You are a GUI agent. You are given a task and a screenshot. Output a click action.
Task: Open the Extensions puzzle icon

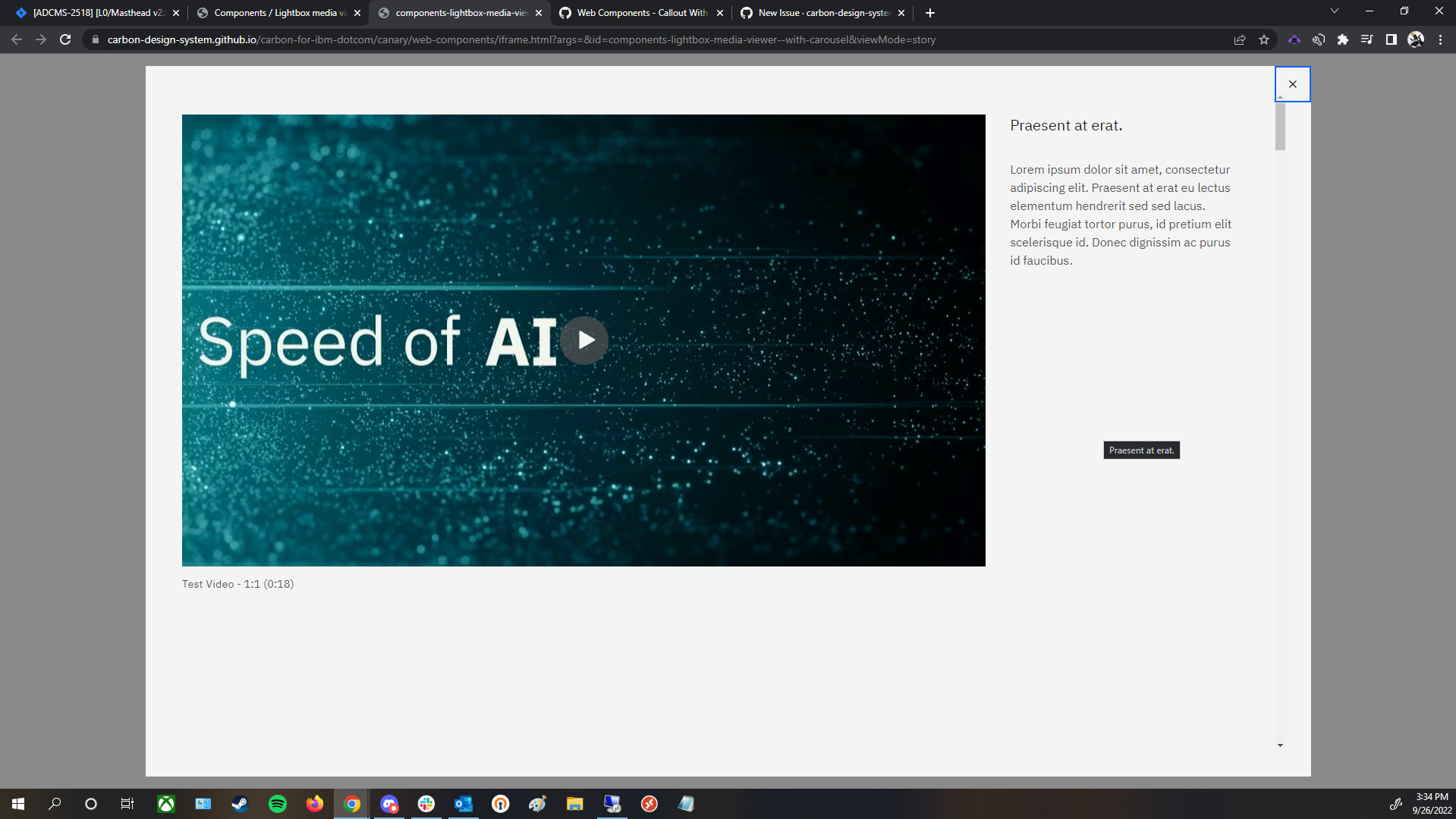(x=1342, y=39)
